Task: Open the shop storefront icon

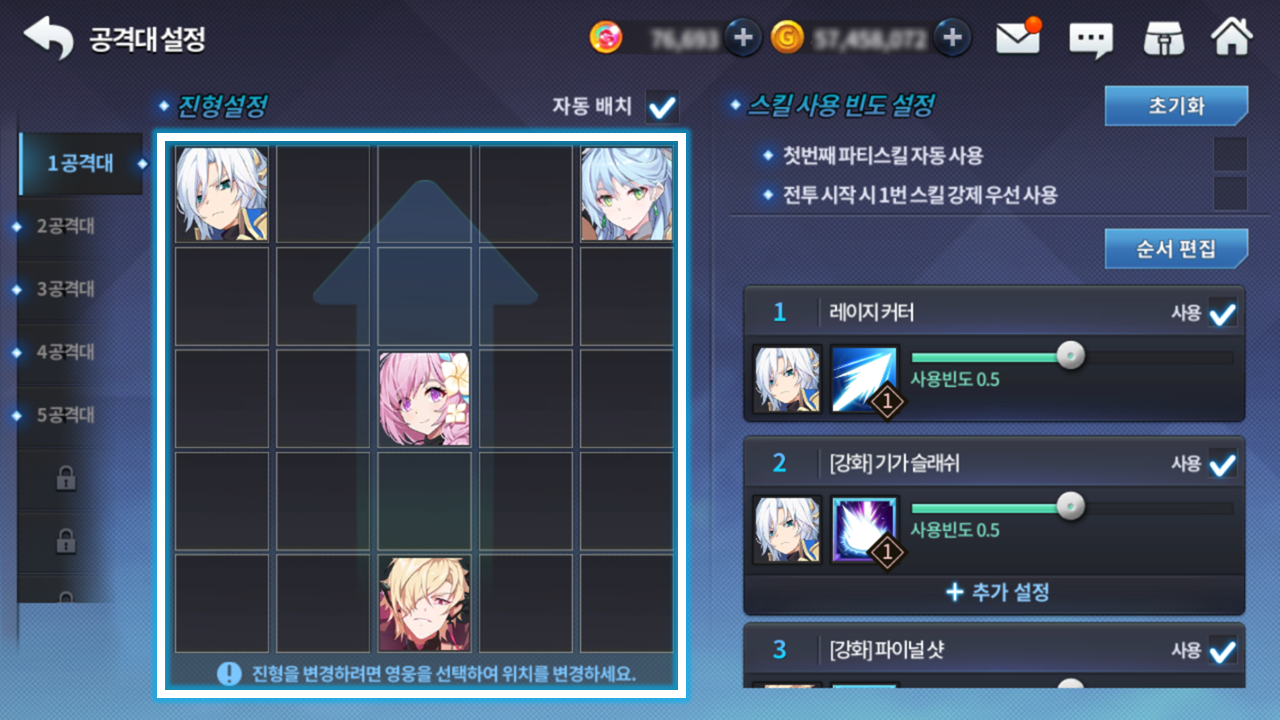Action: click(x=1165, y=39)
